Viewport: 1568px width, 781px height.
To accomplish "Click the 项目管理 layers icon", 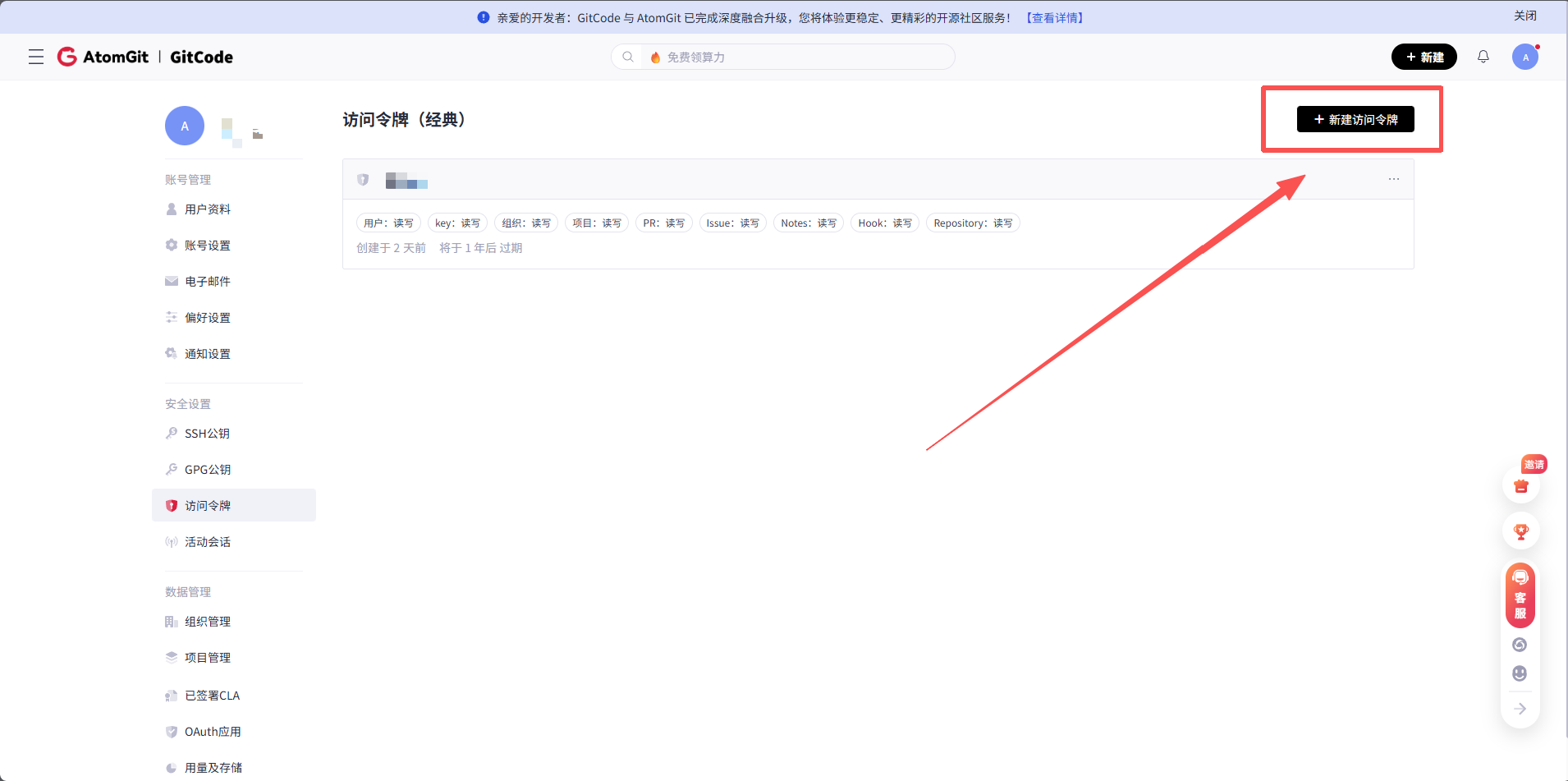I will [172, 658].
